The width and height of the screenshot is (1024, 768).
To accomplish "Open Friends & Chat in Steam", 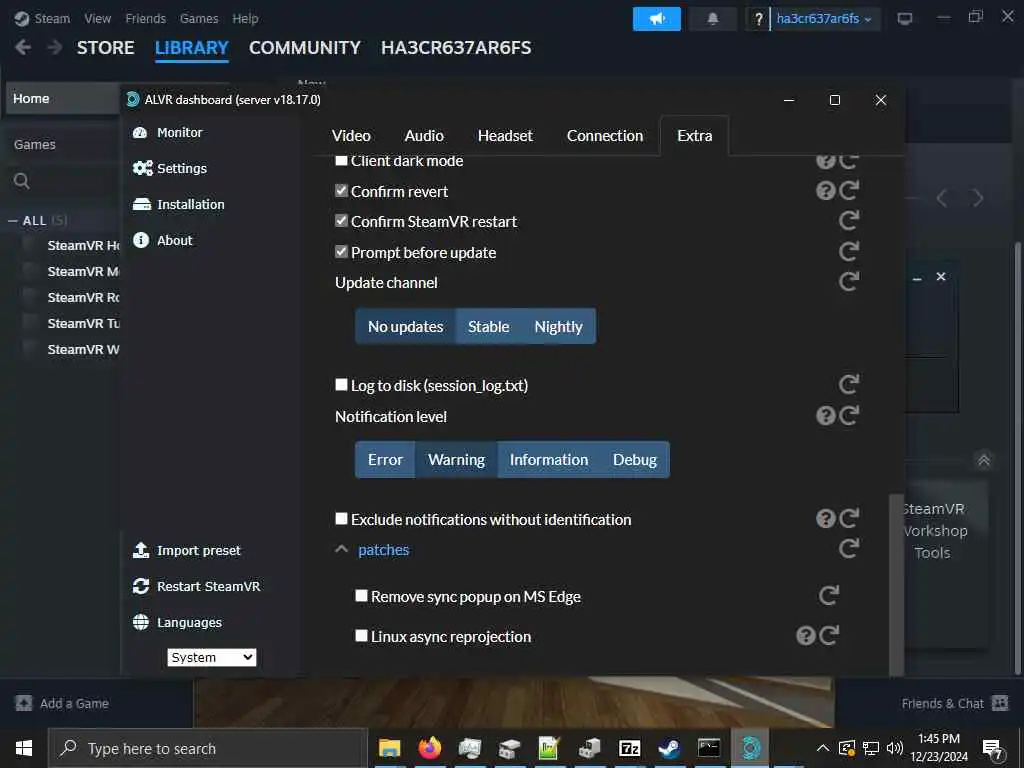I will tap(955, 703).
